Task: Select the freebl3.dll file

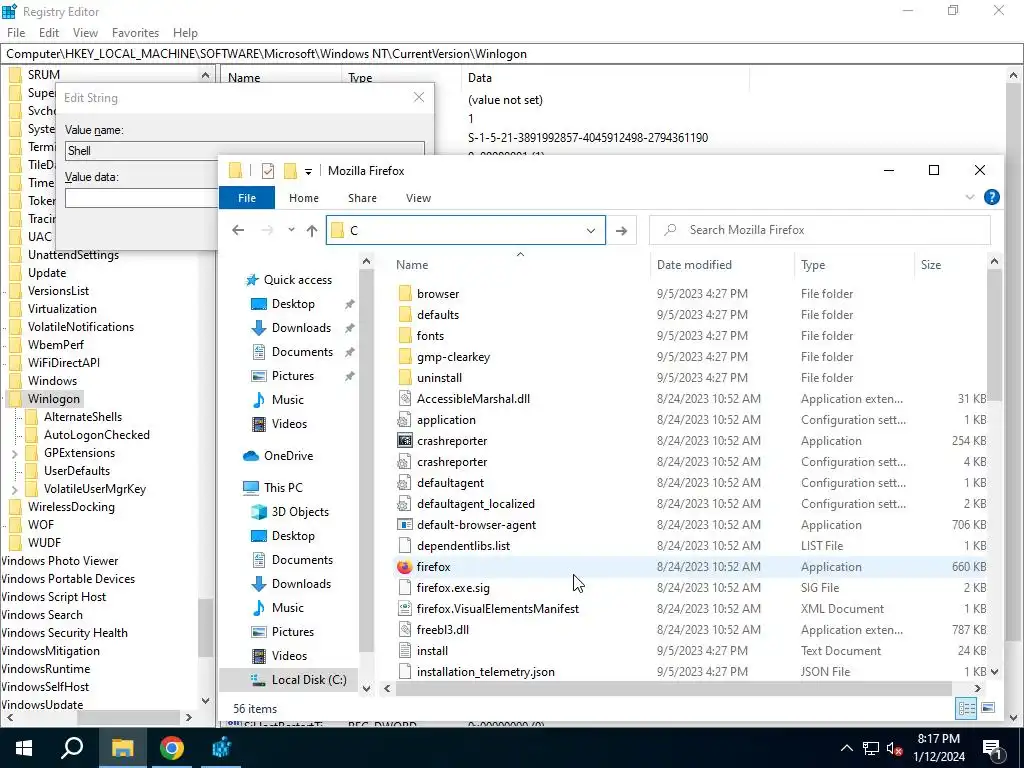Action: point(443,630)
